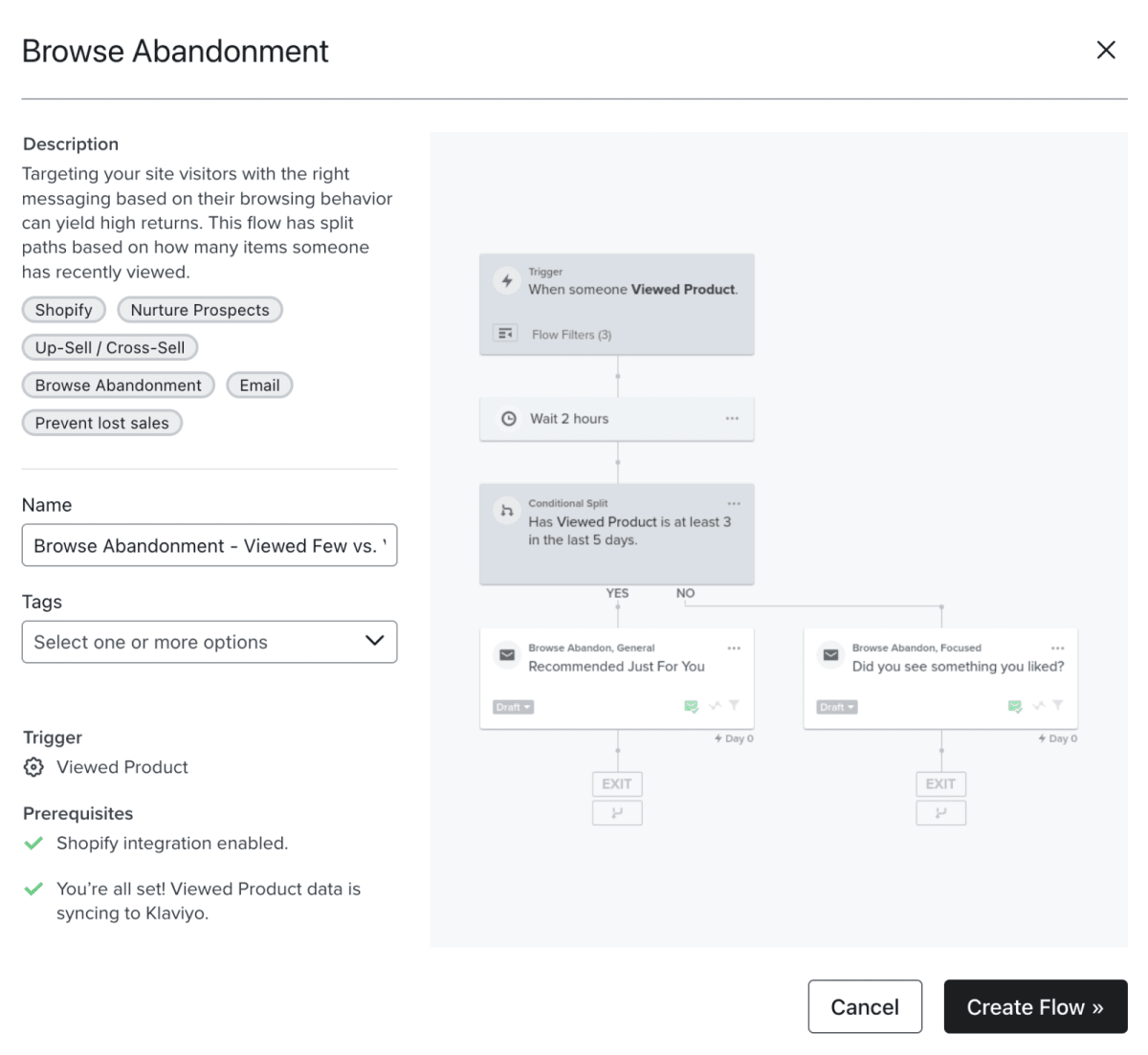This screenshot has width=1148, height=1055.
Task: Click the YES branch label
Action: coord(617,593)
